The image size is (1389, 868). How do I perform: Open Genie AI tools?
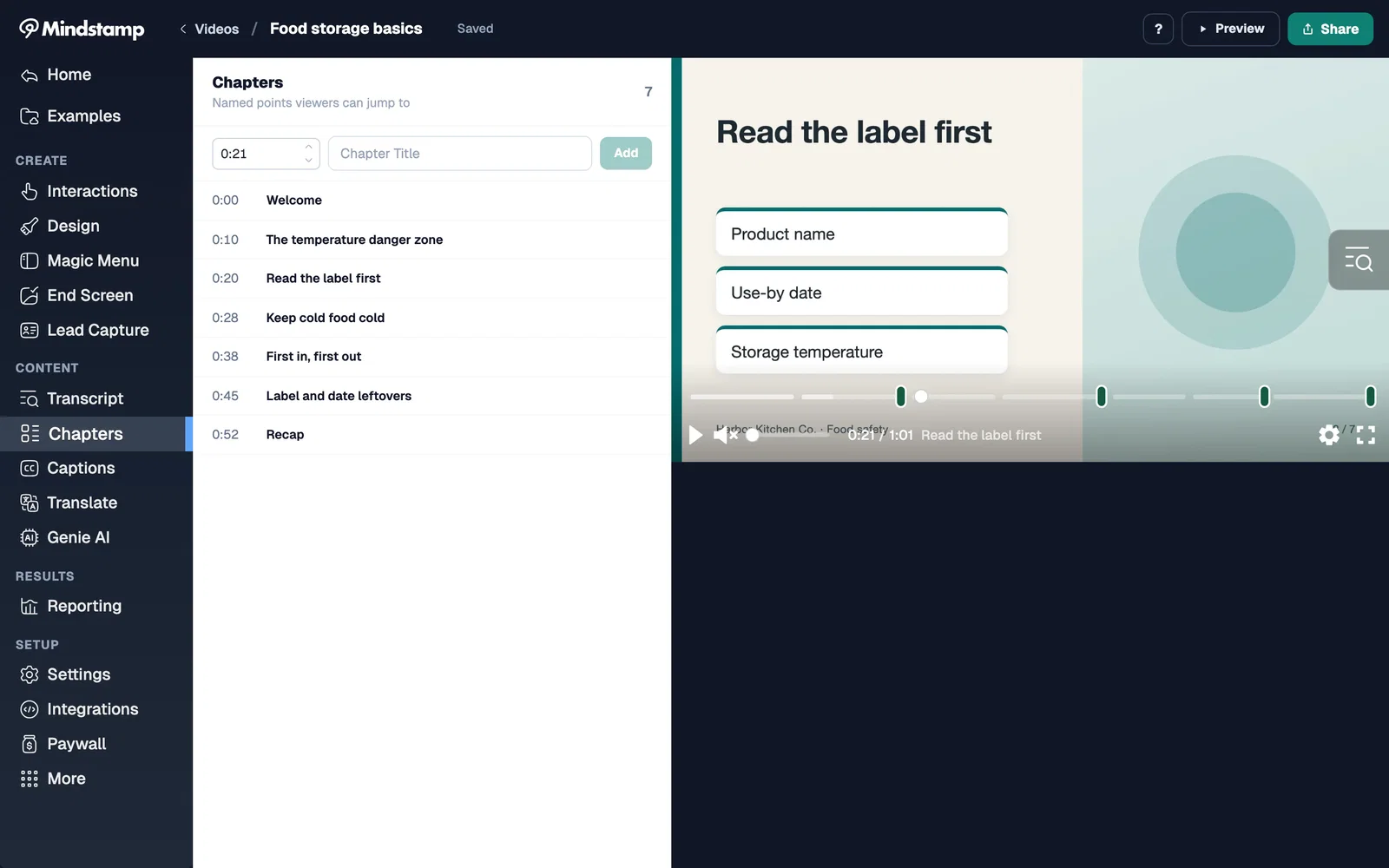(x=95, y=537)
